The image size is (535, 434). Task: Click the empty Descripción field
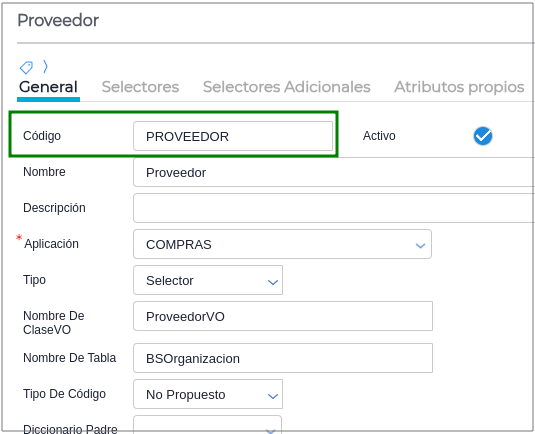[334, 208]
